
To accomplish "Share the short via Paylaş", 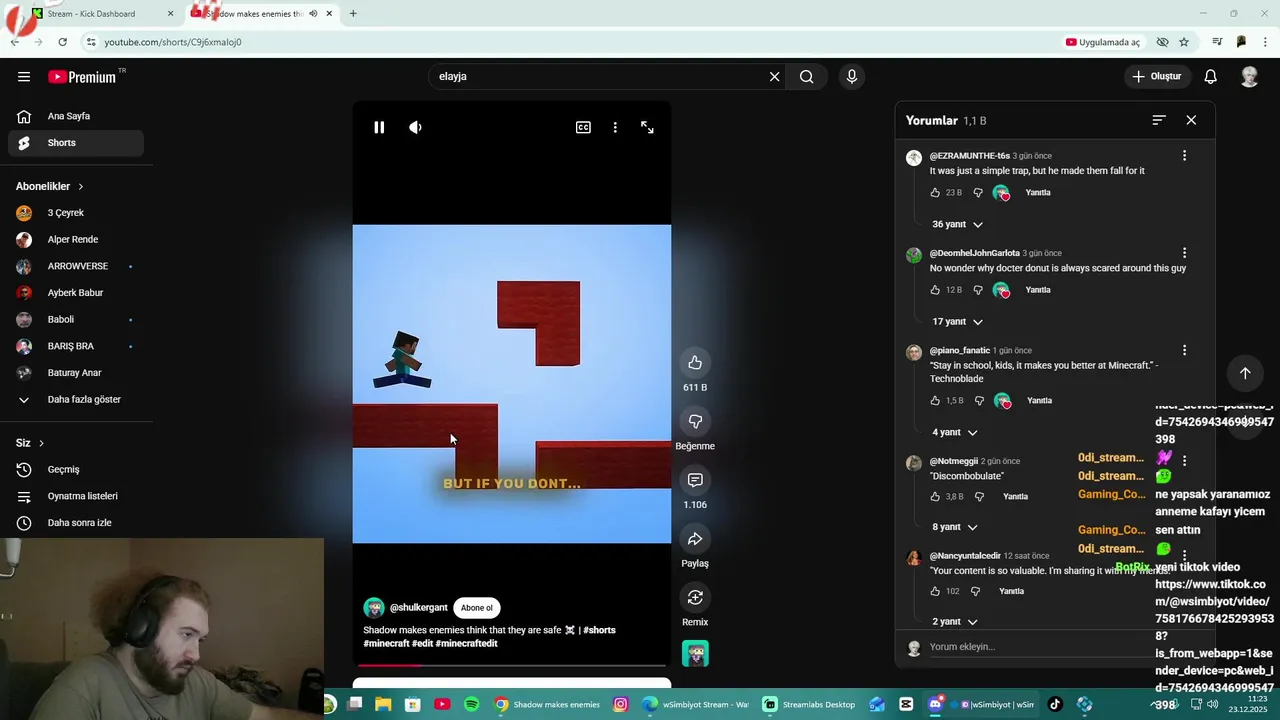I will pyautogui.click(x=695, y=539).
